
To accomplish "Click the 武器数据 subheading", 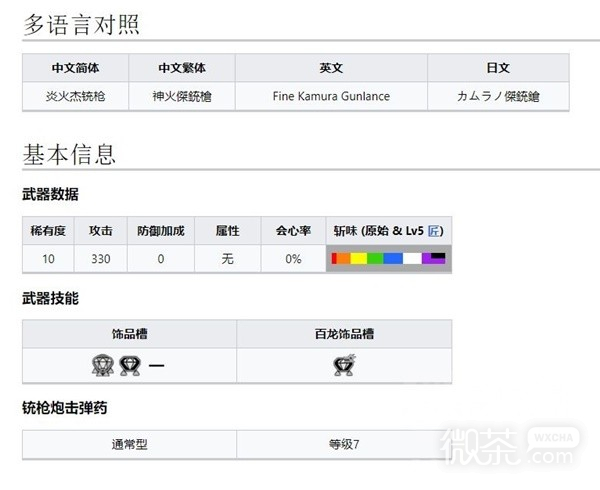I will (x=50, y=194).
